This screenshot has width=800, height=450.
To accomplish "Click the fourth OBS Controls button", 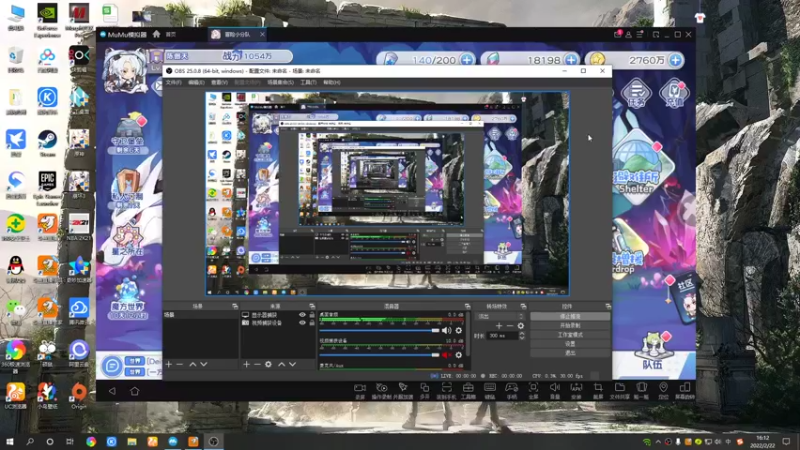I will (x=570, y=344).
